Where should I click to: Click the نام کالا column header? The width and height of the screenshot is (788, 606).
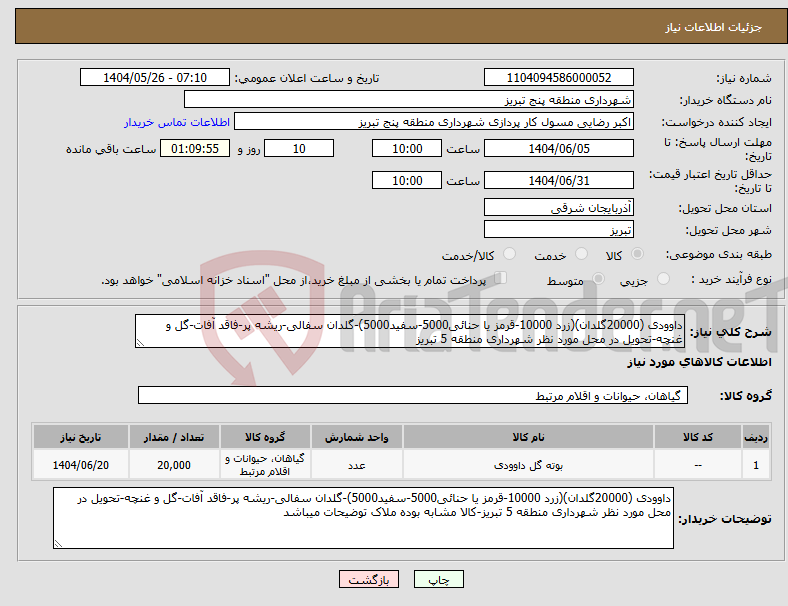coord(528,437)
